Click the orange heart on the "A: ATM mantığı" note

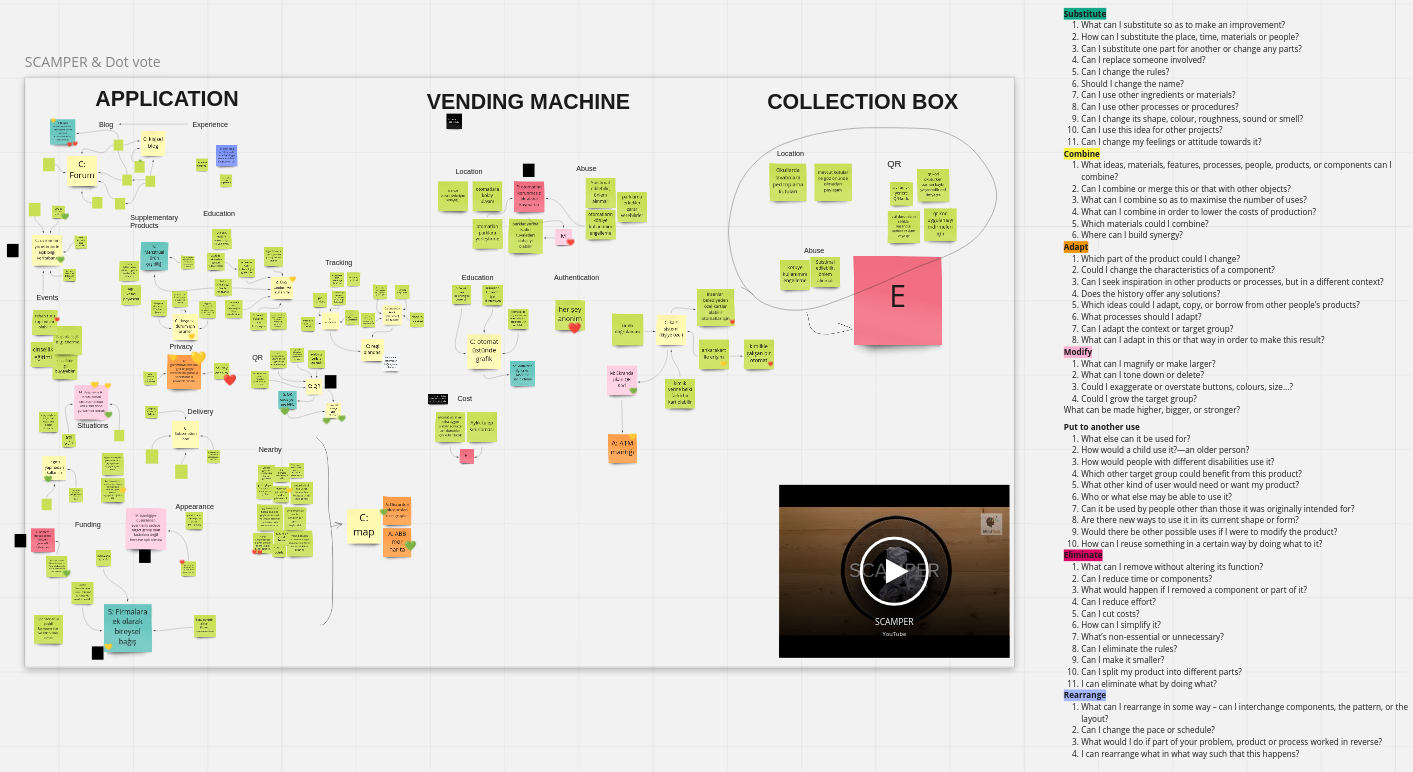tap(633, 436)
